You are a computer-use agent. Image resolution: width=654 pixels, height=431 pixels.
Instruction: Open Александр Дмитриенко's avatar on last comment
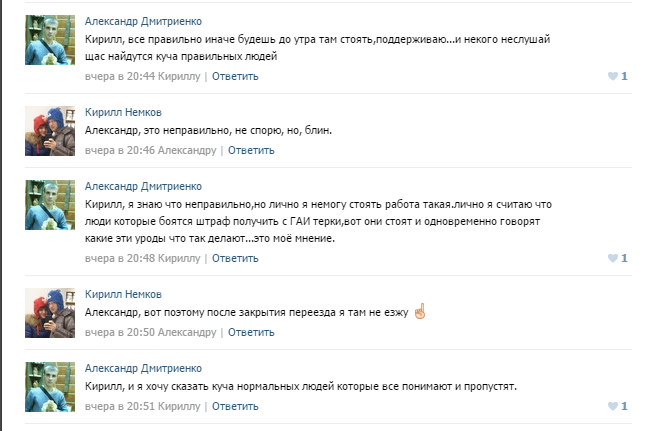click(x=50, y=387)
